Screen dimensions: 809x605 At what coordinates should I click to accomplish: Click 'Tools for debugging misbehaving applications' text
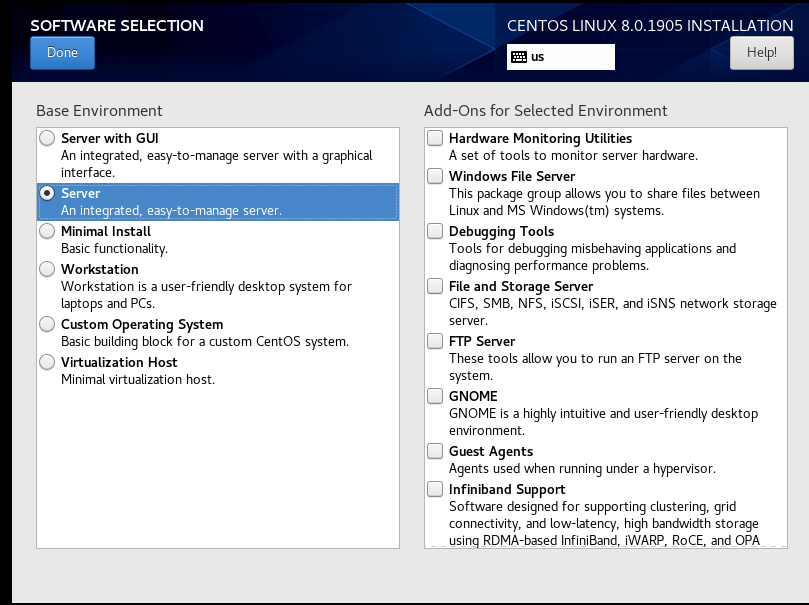(x=592, y=257)
